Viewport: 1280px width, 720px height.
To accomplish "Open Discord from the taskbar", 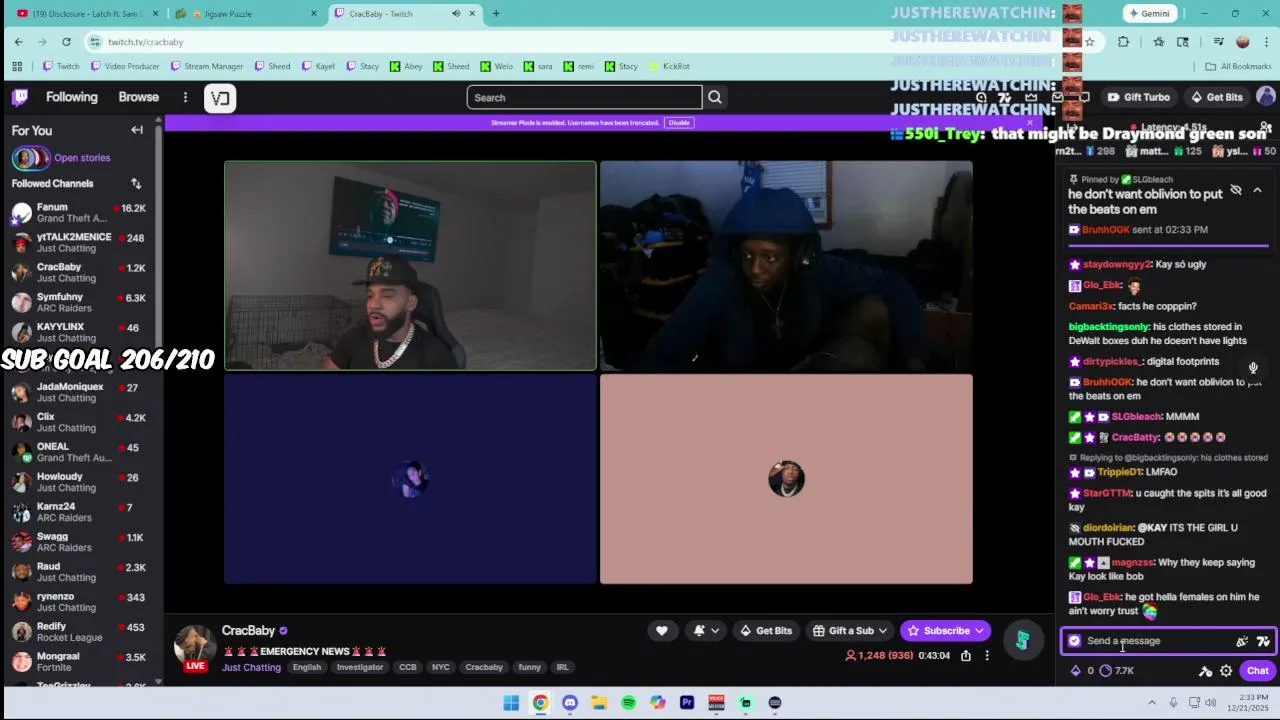I will pos(570,703).
